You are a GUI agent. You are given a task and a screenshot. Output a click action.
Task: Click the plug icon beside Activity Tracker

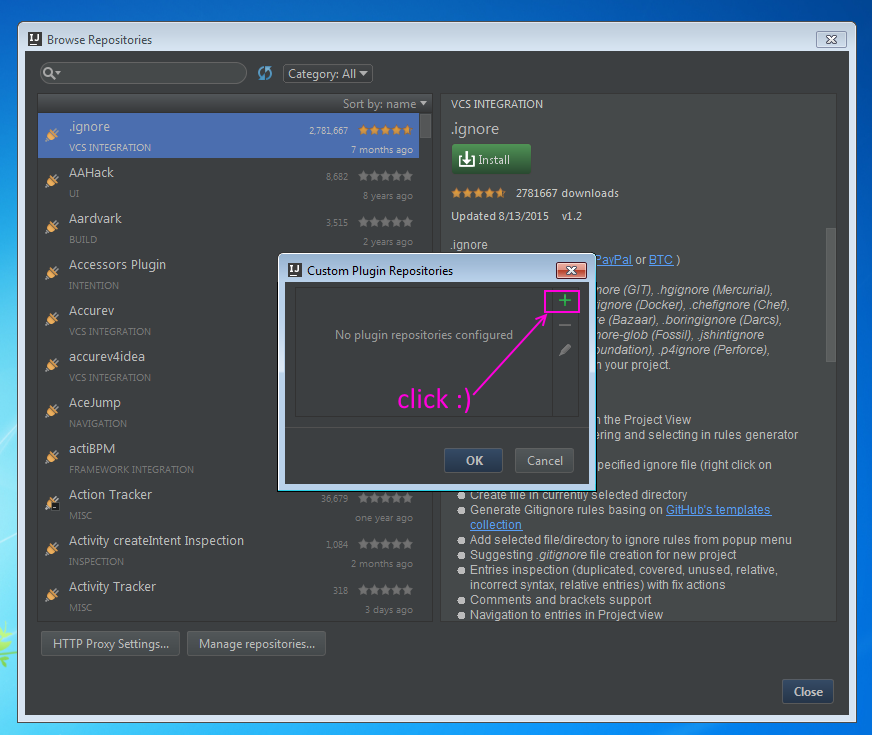pos(52,595)
